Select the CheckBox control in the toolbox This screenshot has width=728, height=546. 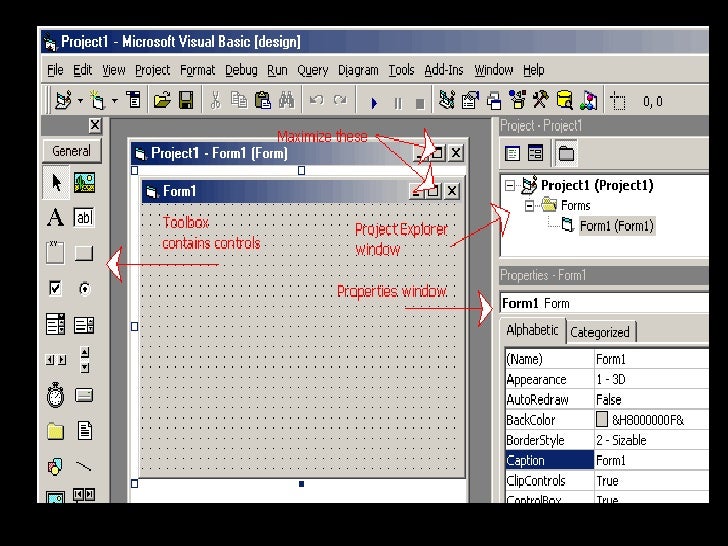[55, 288]
